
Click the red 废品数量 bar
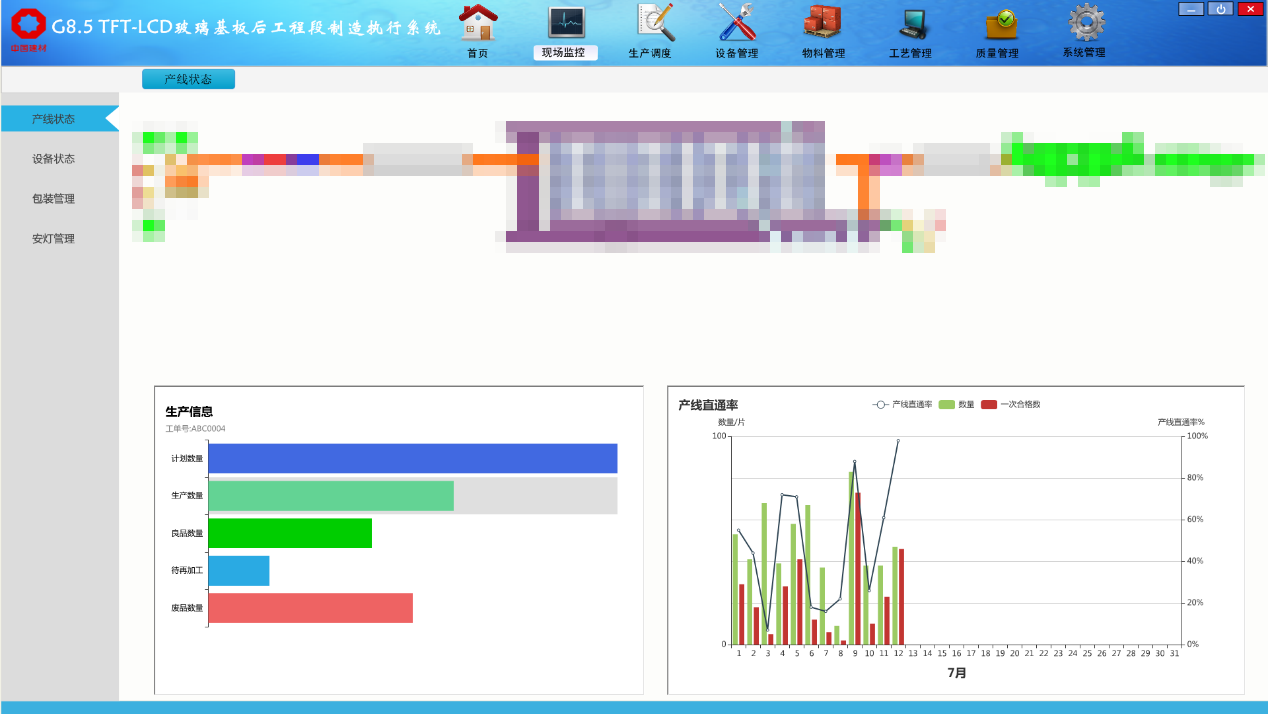[310, 608]
